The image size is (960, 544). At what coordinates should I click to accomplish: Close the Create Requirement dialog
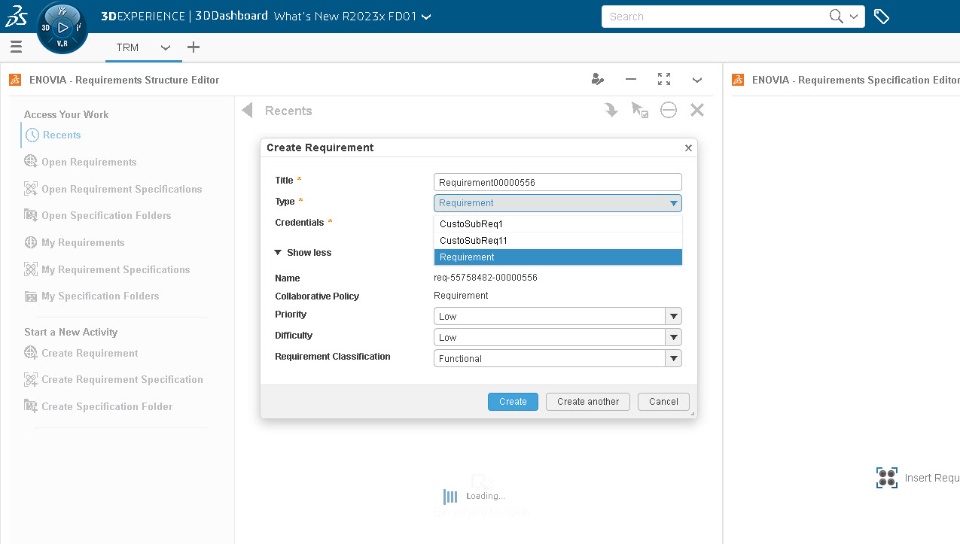coord(688,147)
